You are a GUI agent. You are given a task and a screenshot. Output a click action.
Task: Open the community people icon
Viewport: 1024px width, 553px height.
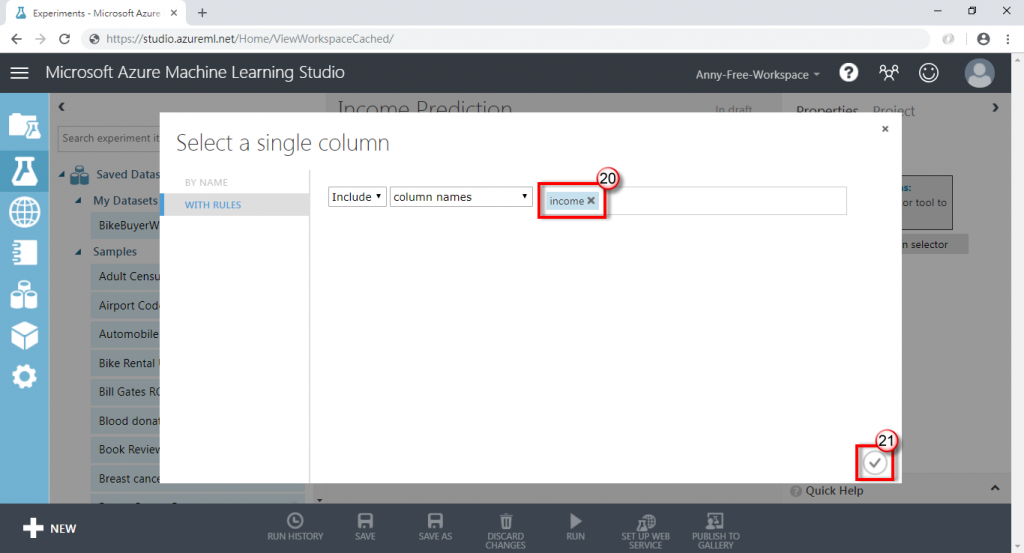pyautogui.click(x=888, y=72)
